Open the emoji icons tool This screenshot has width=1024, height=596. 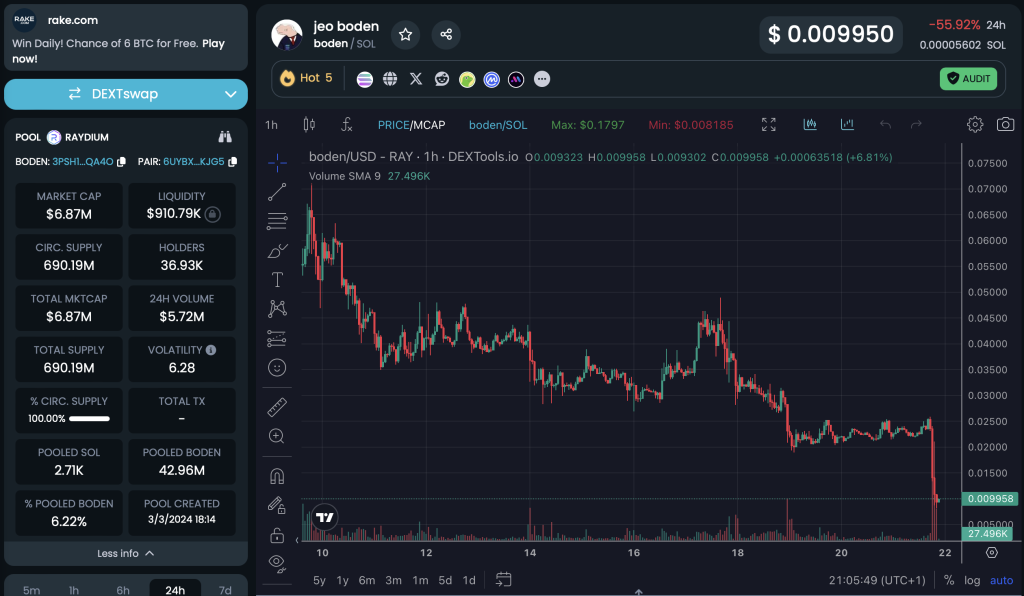[x=277, y=368]
